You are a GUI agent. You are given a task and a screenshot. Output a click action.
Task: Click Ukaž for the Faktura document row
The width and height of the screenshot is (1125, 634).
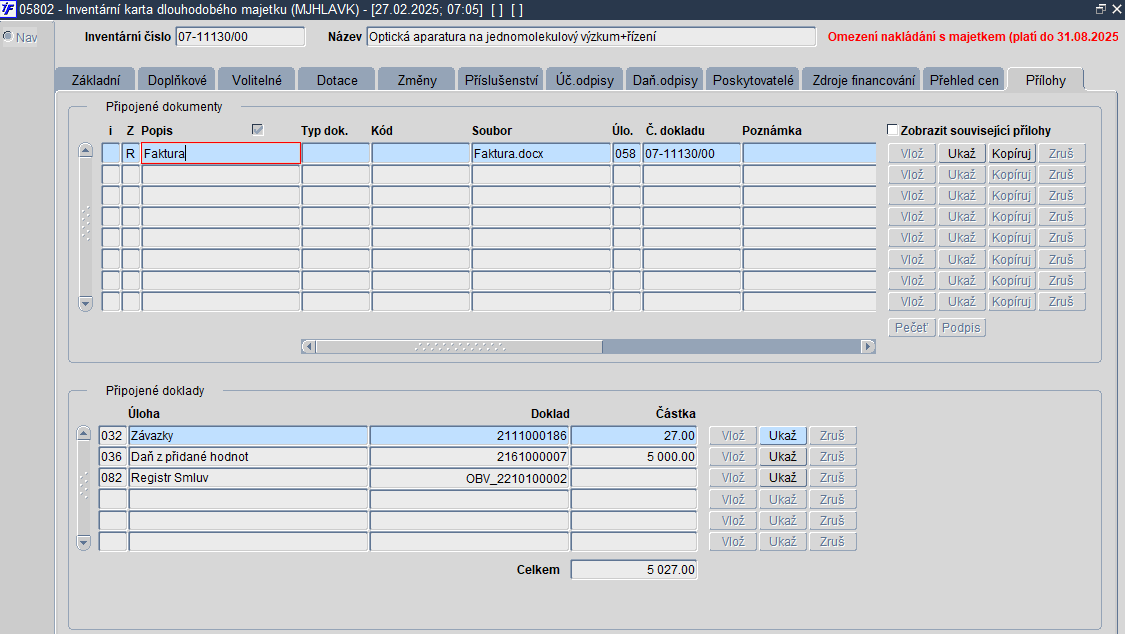(x=961, y=153)
